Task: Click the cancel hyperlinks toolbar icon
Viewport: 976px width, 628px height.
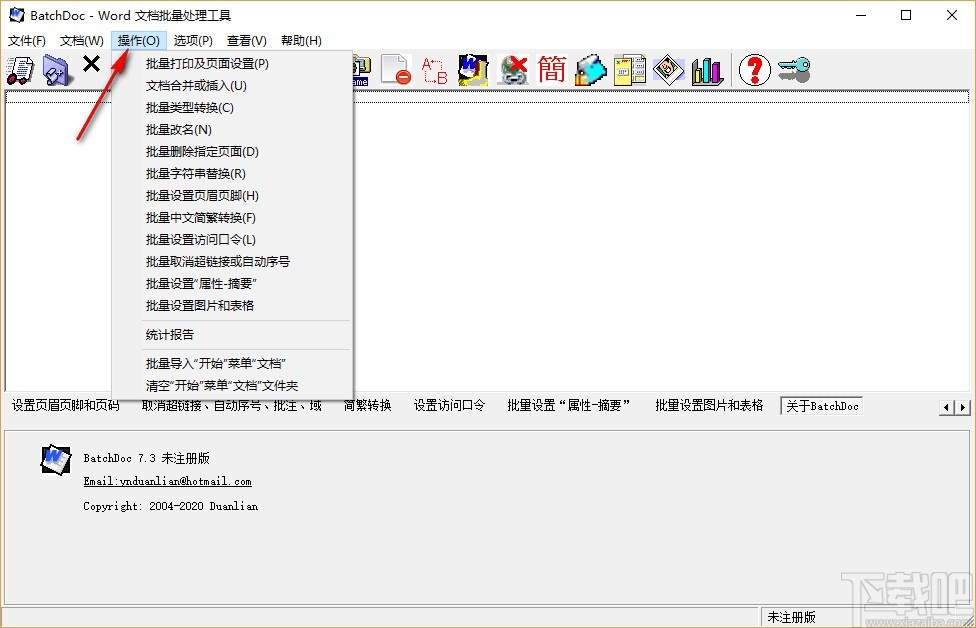Action: [513, 70]
